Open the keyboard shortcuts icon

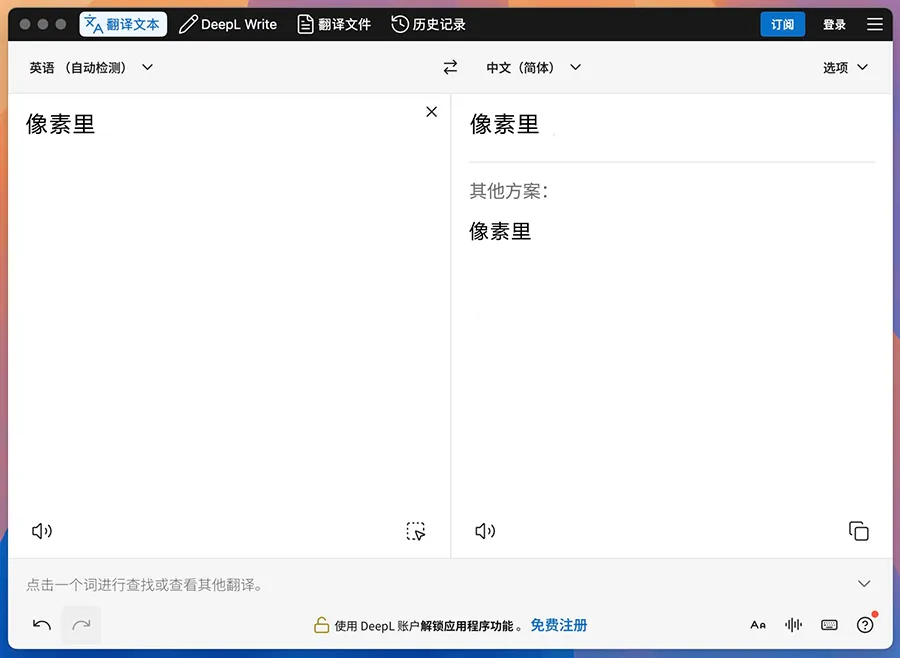pyautogui.click(x=829, y=625)
